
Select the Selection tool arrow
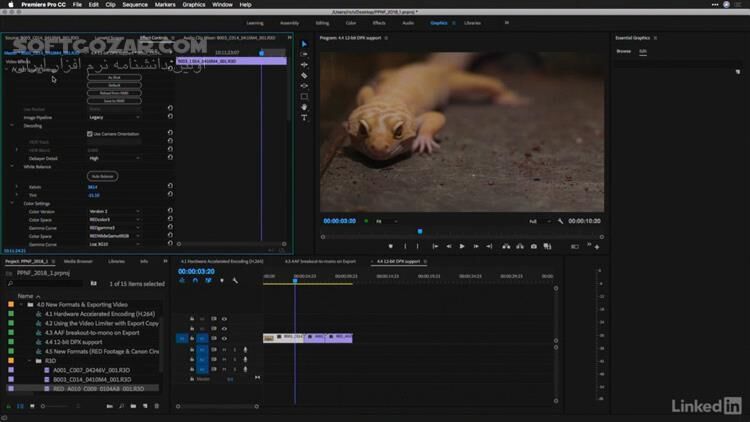pyautogui.click(x=304, y=44)
